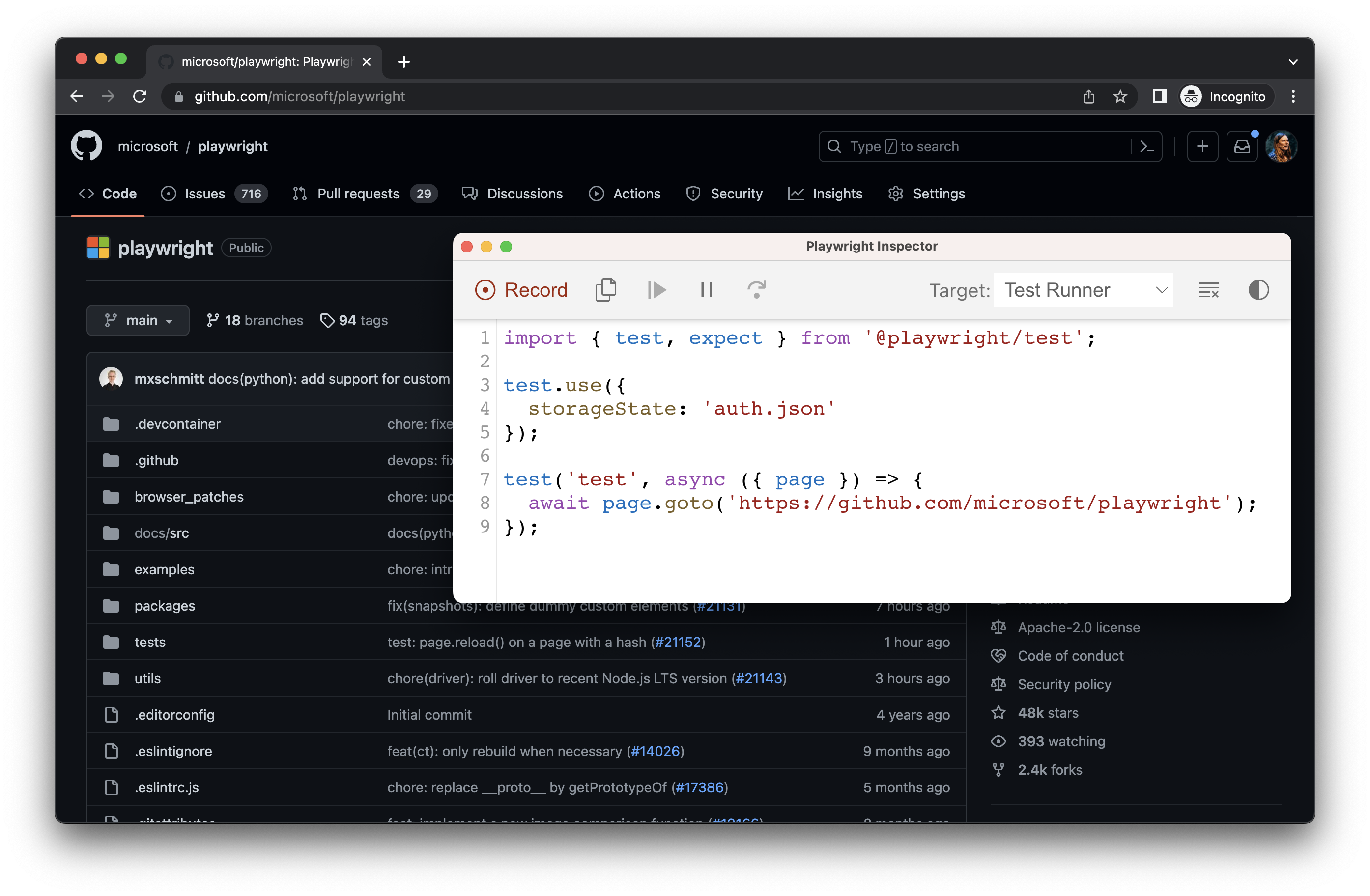Open the microsoft organization link
Image resolution: width=1370 pixels, height=896 pixels.
(147, 147)
